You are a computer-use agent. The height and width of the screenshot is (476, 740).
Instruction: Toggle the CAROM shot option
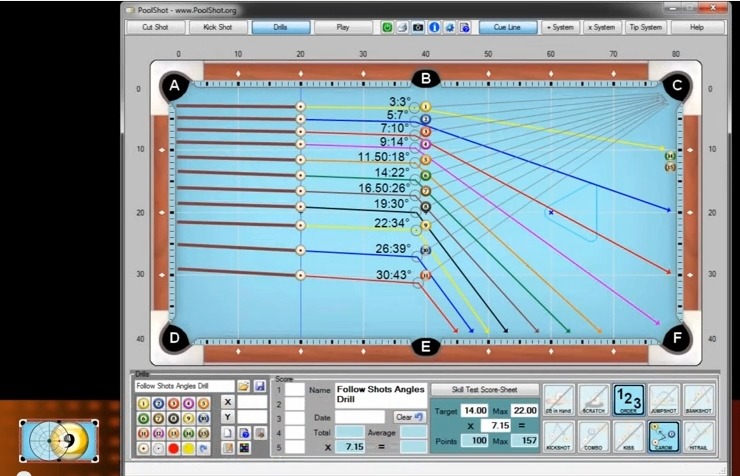[662, 437]
